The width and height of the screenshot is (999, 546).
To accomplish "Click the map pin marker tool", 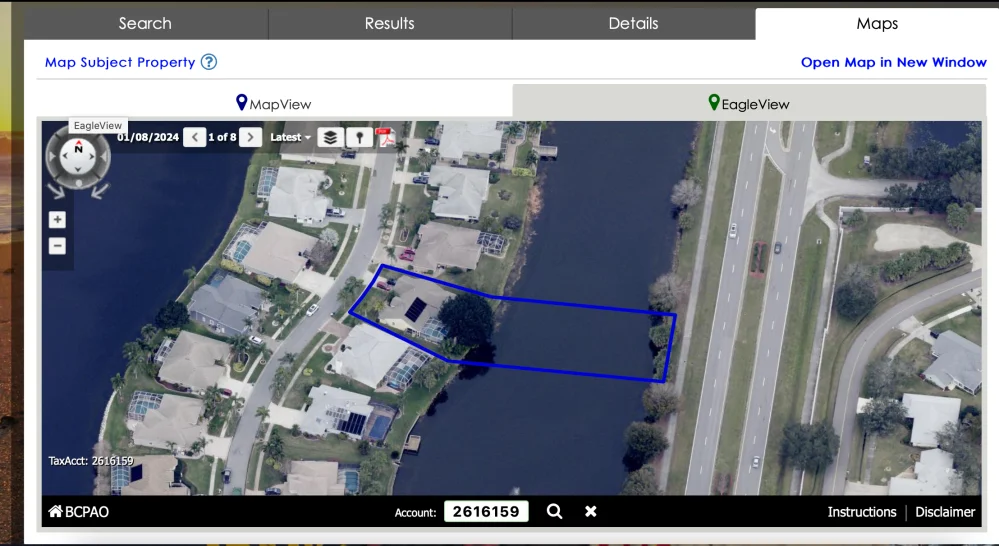I will (x=359, y=137).
